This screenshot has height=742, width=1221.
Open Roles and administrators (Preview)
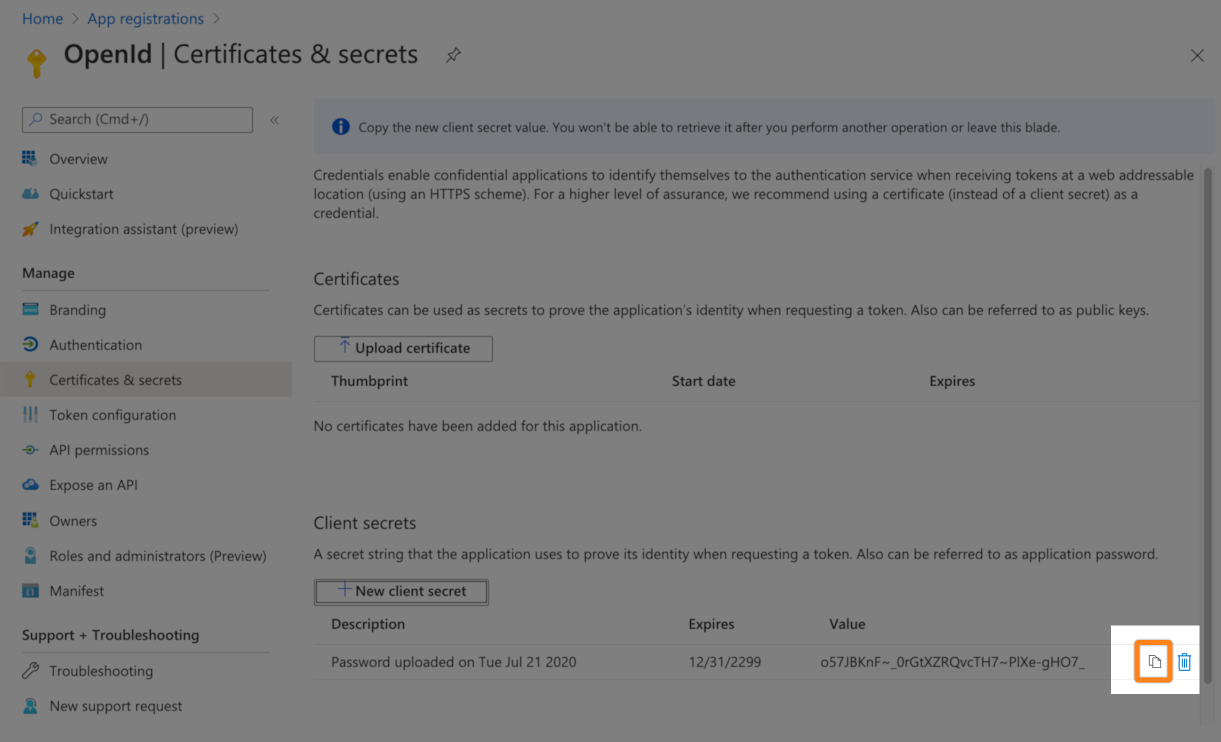(x=158, y=555)
